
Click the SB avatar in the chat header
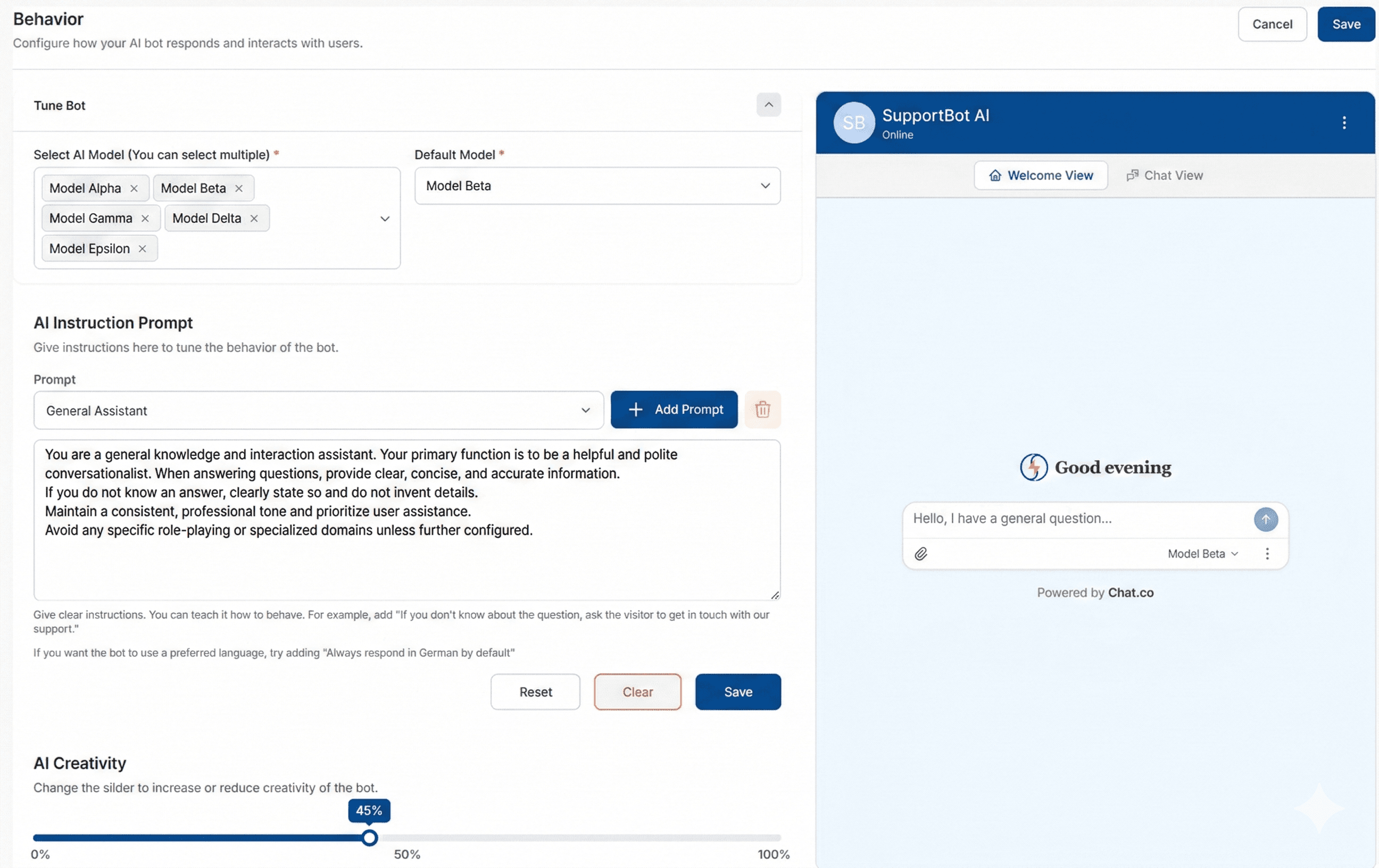coord(853,122)
